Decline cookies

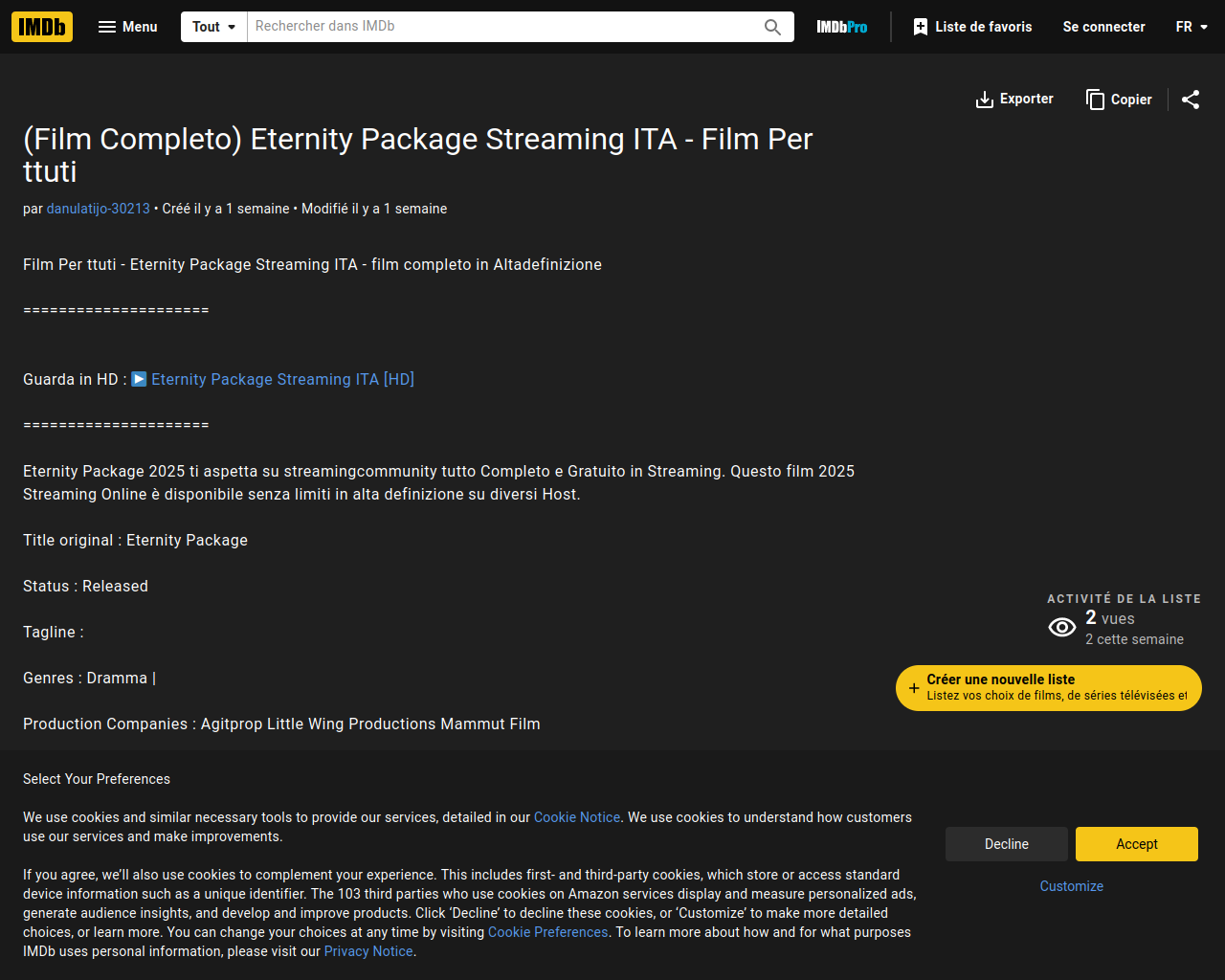pyautogui.click(x=1007, y=844)
